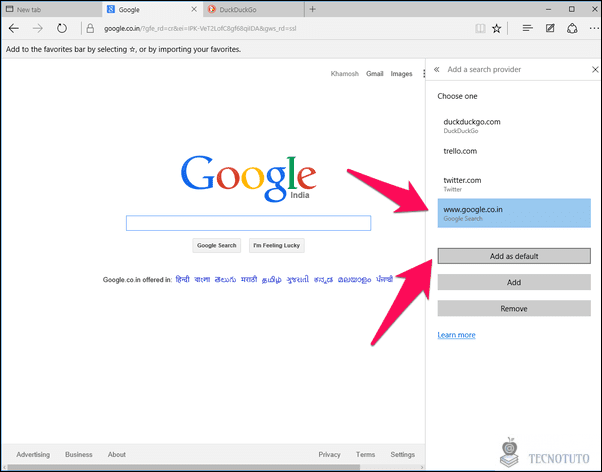The image size is (602, 472).
Task: Click the Share icon in toolbar
Action: [x=572, y=28]
